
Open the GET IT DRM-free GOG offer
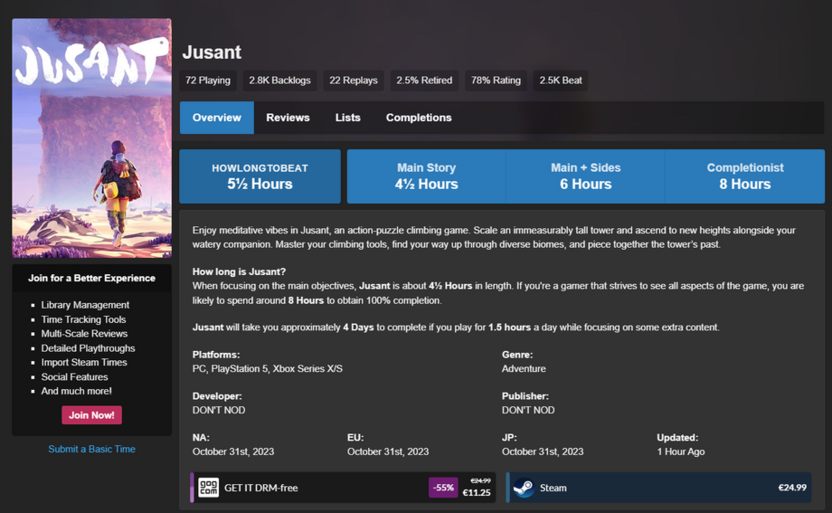point(343,488)
